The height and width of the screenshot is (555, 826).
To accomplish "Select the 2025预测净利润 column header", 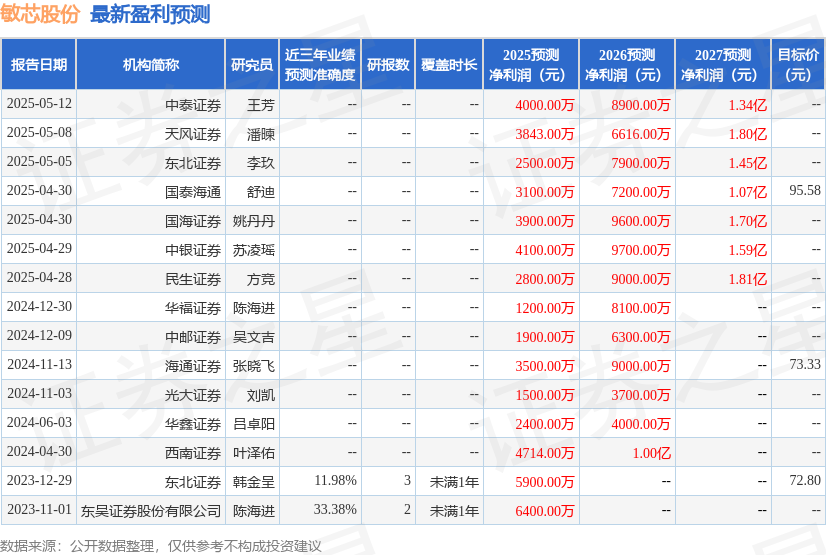I will tap(531, 64).
